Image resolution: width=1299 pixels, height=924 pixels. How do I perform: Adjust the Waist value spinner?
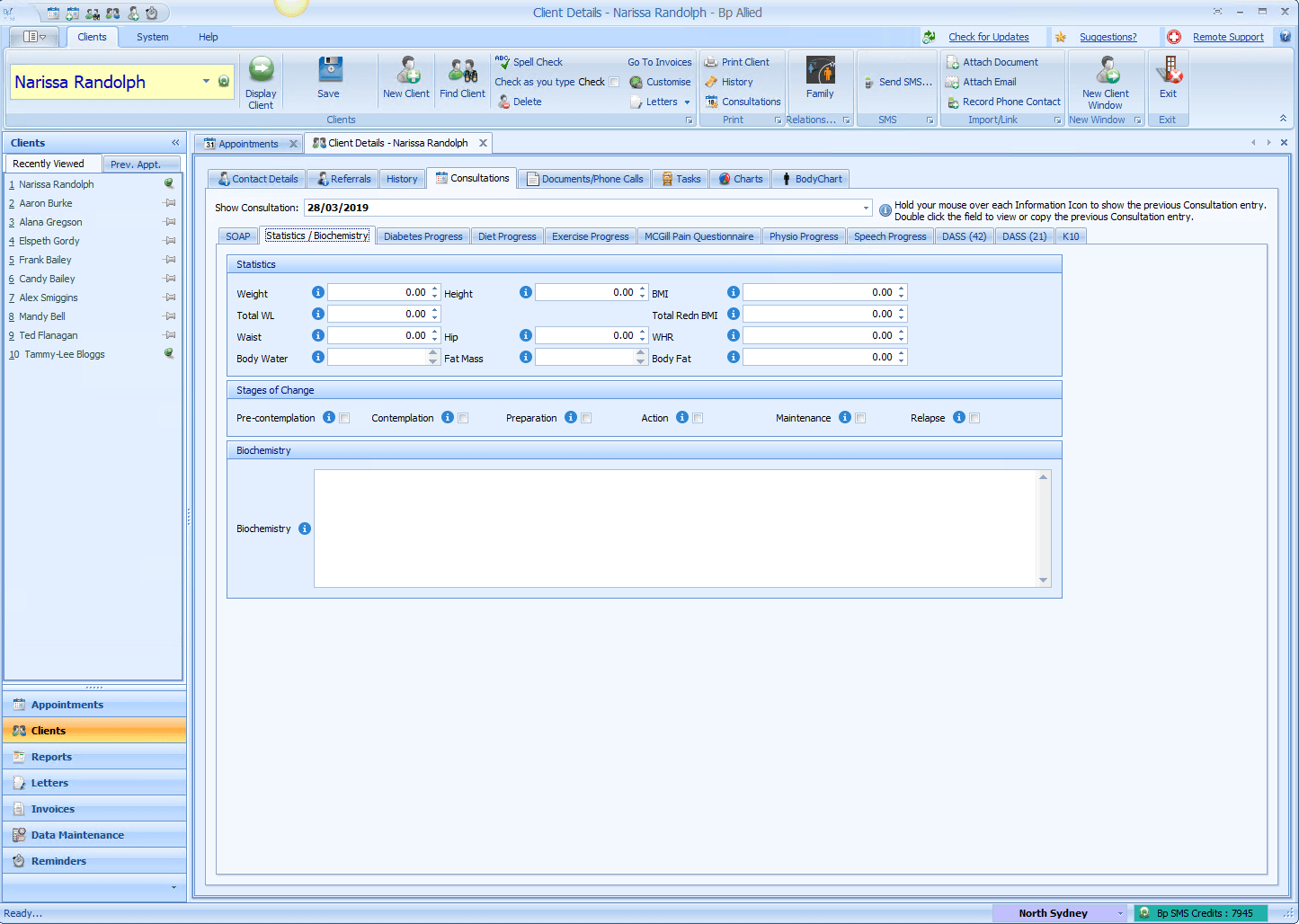[x=435, y=335]
